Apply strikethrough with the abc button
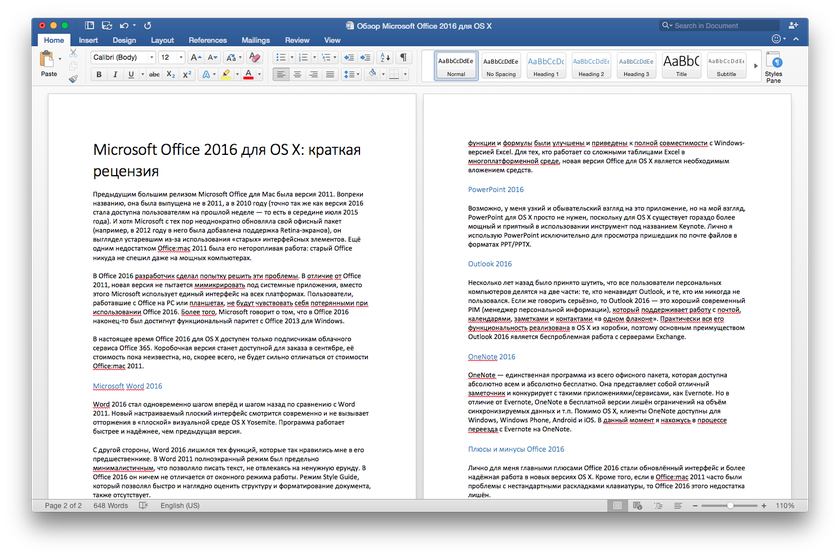 click(154, 74)
